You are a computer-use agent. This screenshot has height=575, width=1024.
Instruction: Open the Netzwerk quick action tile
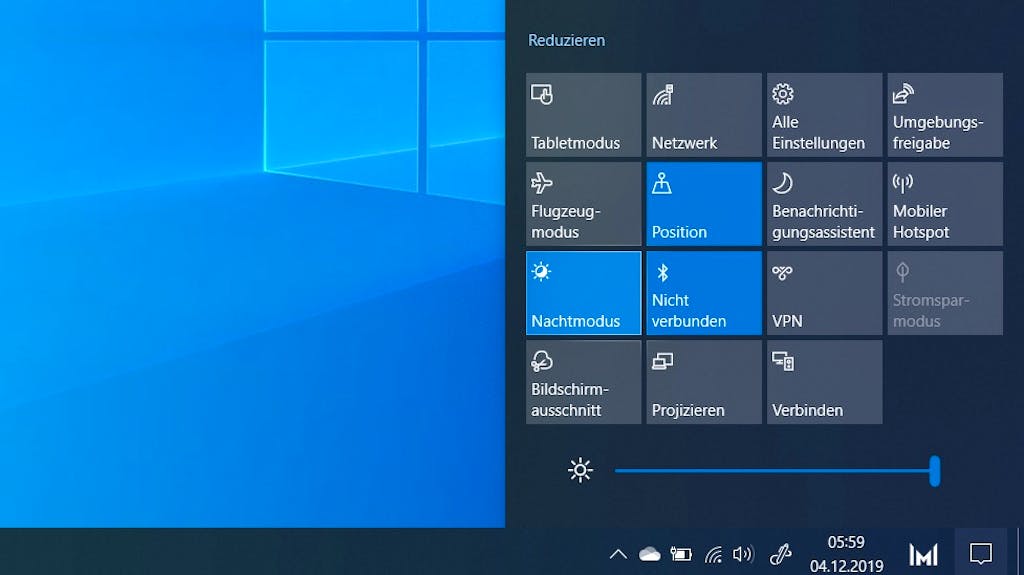pyautogui.click(x=704, y=115)
